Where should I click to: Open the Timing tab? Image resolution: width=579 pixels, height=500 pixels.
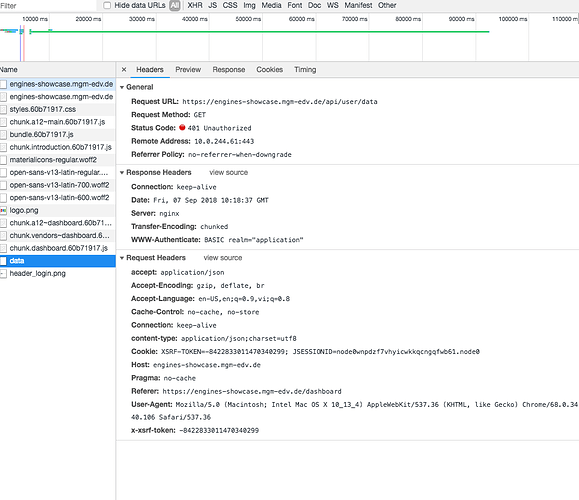305,69
